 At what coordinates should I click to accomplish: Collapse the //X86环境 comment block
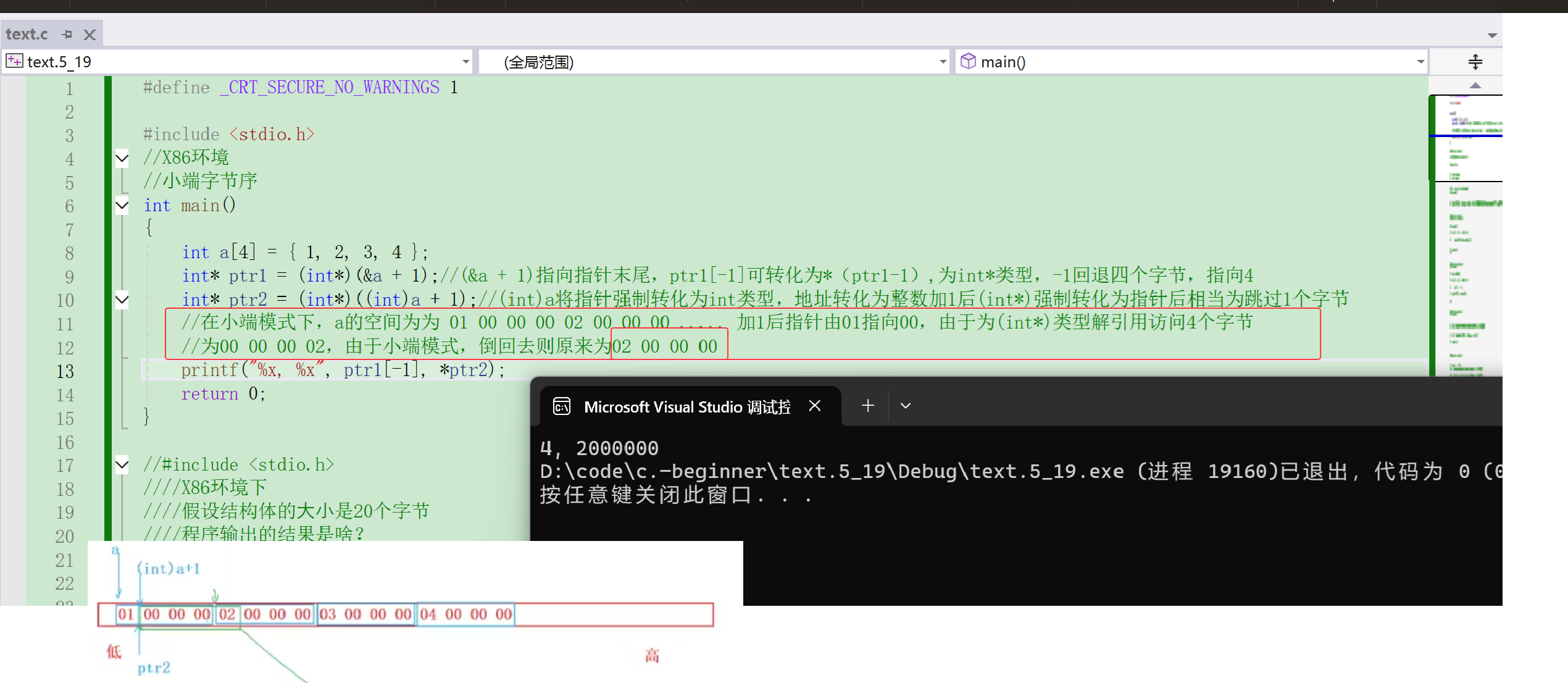[122, 158]
